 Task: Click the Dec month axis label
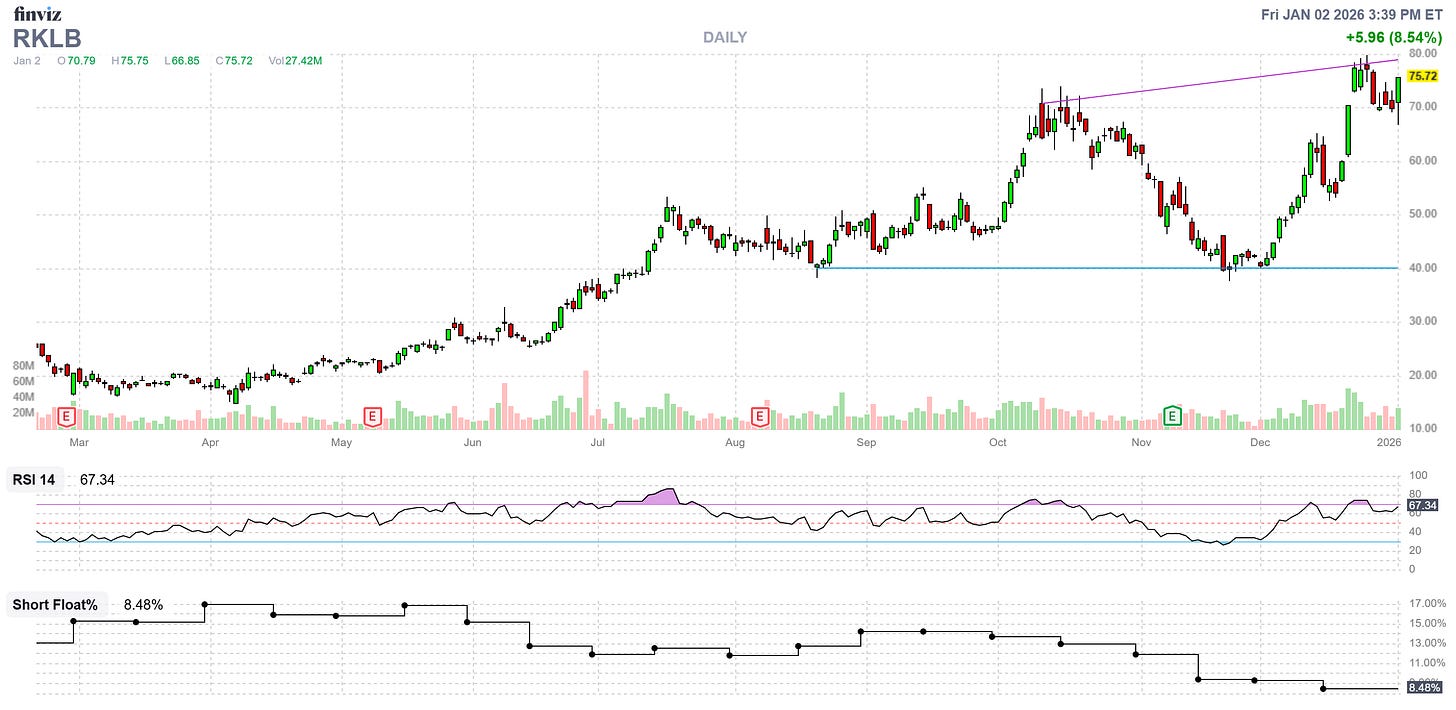(1260, 441)
